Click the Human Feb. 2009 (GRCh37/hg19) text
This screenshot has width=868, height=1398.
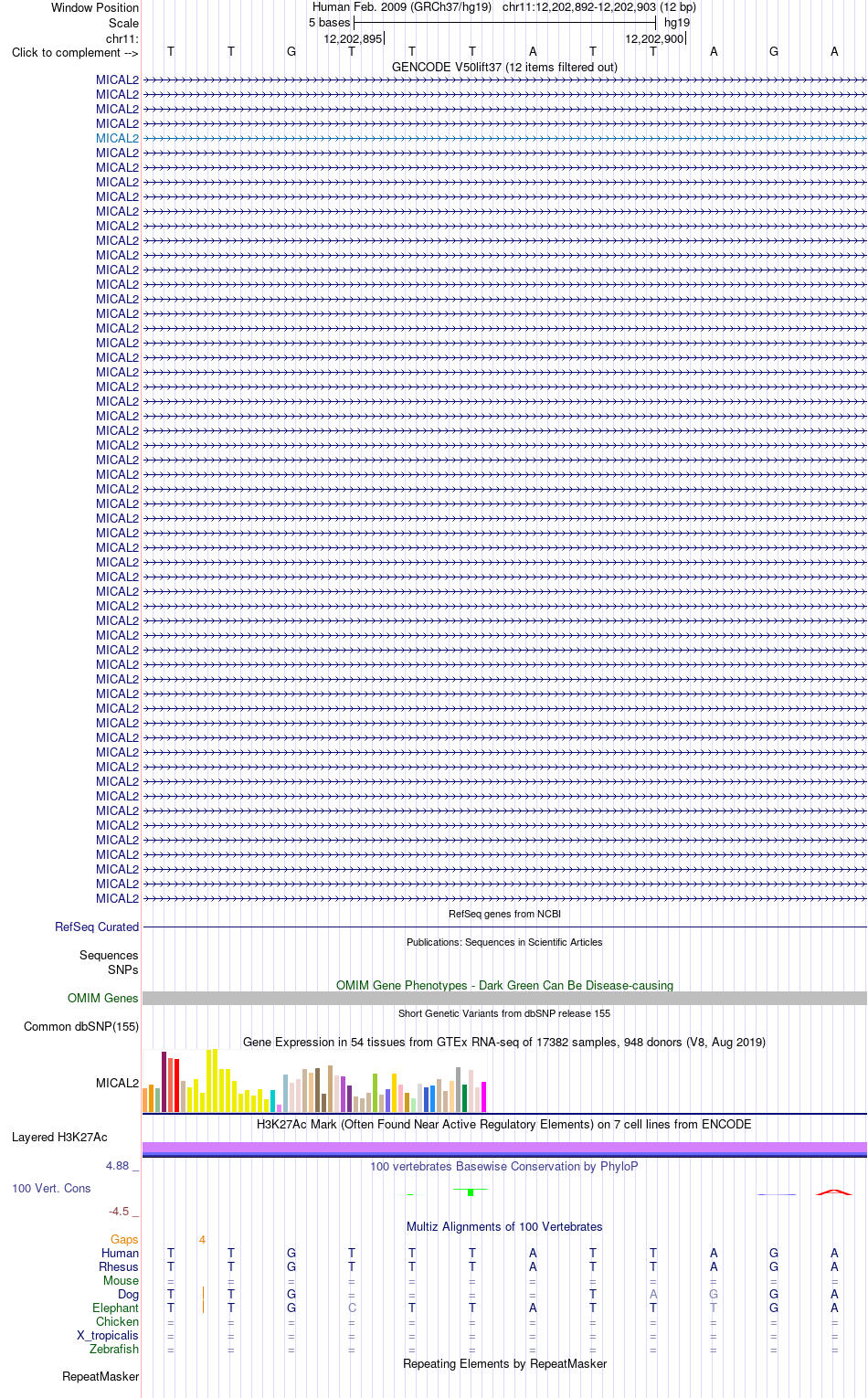click(402, 6)
